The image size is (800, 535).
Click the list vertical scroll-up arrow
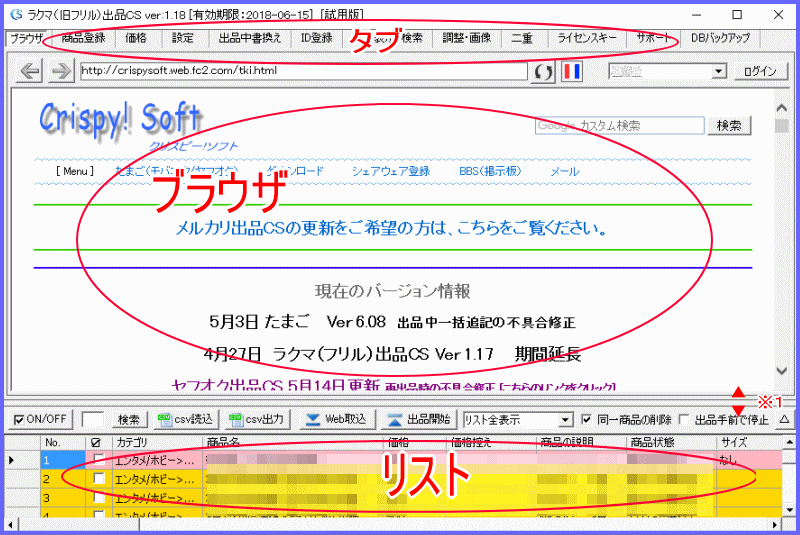point(789,442)
